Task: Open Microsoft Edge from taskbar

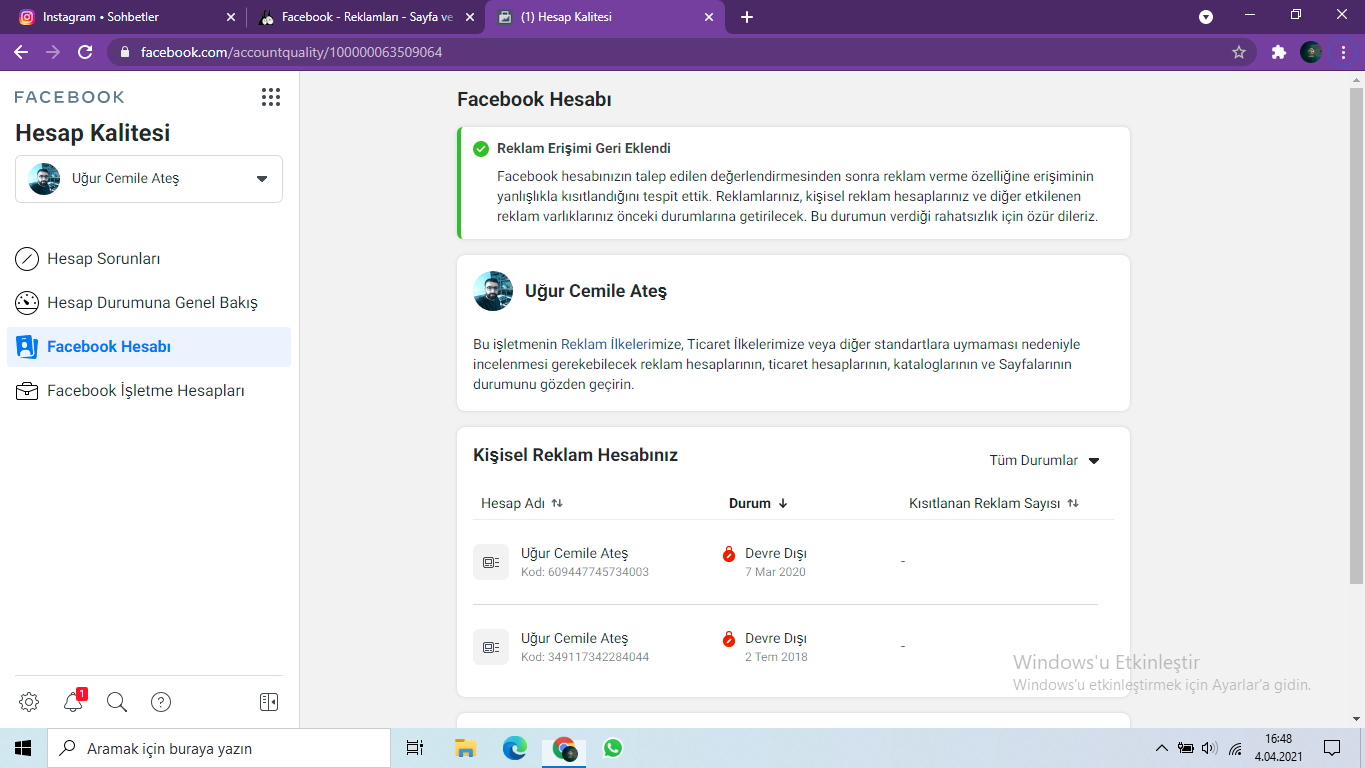Action: tap(515, 748)
